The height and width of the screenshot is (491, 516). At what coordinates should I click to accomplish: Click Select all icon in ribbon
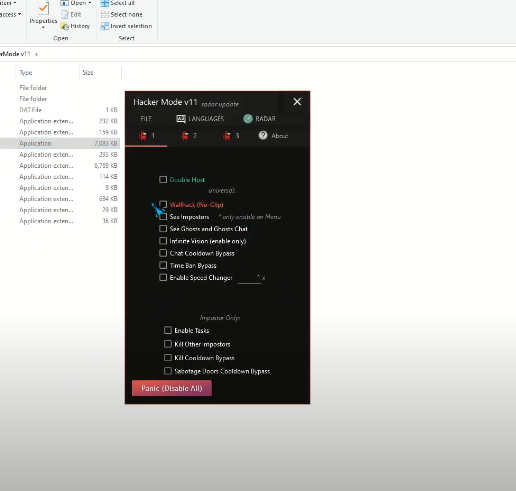[105, 3]
